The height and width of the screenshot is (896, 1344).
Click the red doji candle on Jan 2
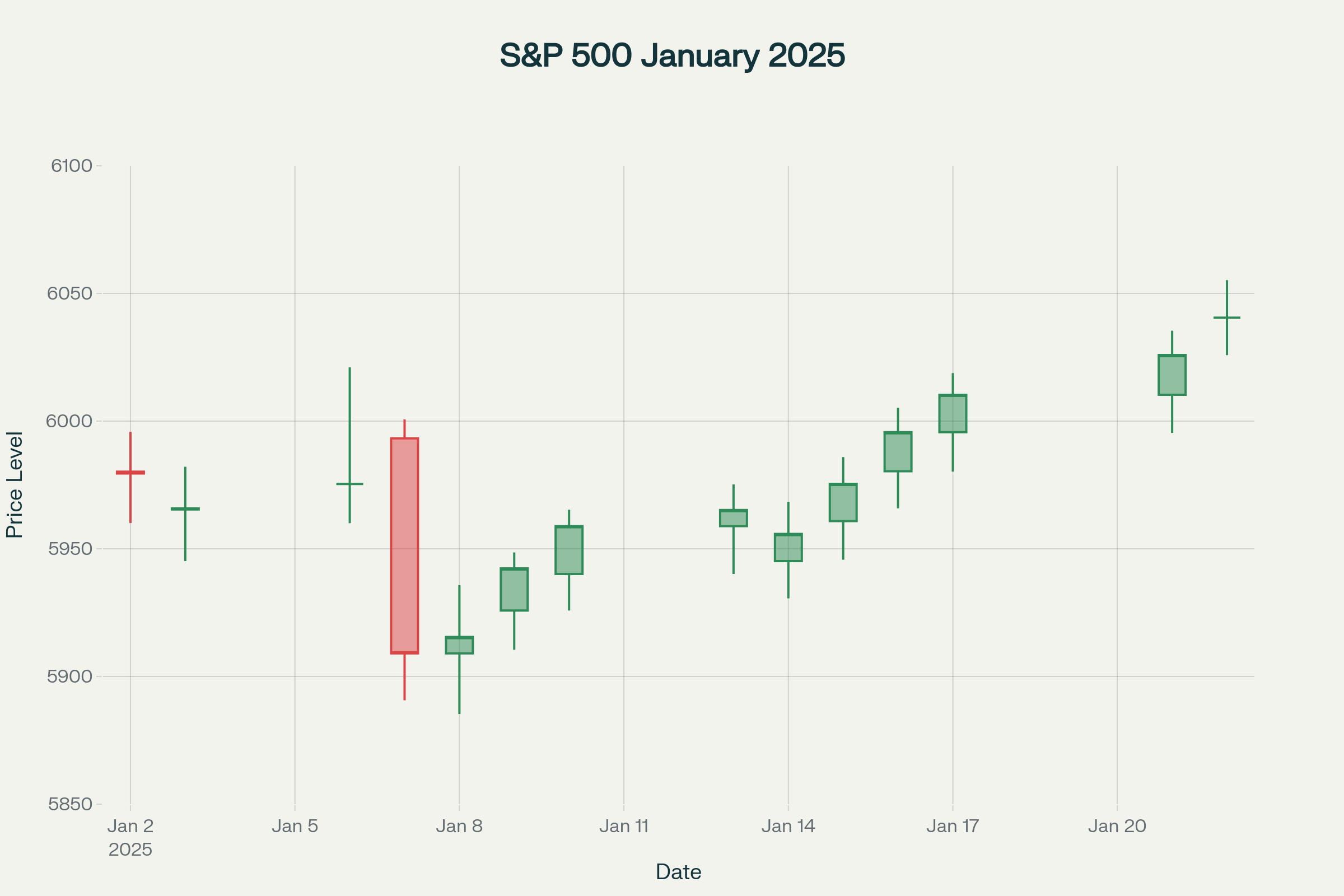pos(130,473)
